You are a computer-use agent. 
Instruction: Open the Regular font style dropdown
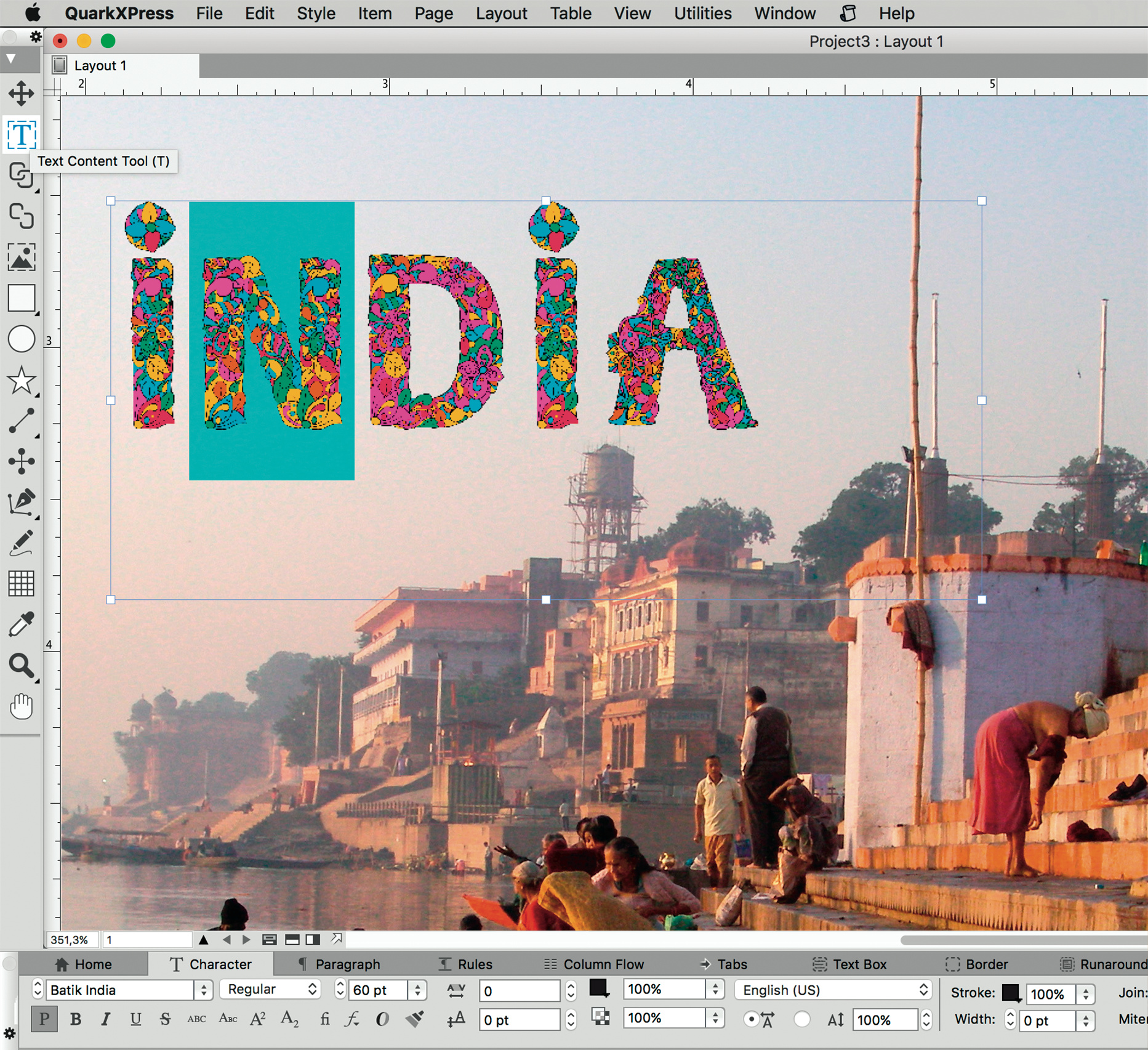pos(271,990)
